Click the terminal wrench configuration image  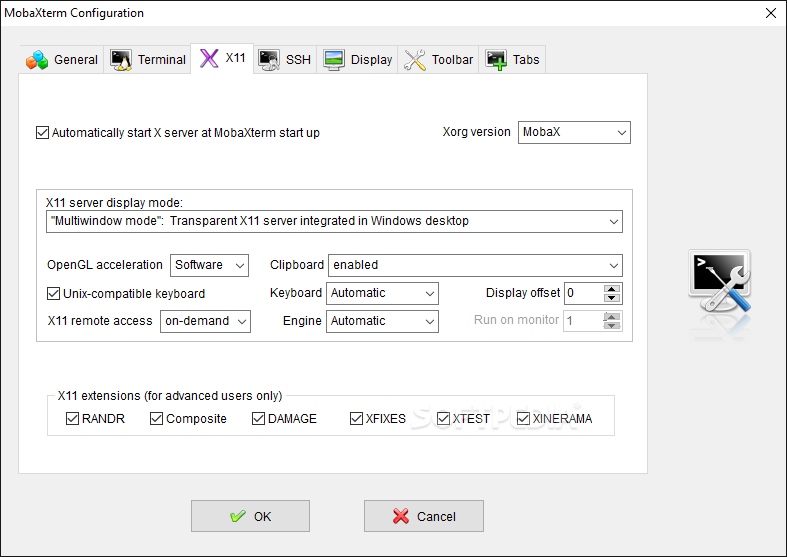pyautogui.click(x=719, y=290)
